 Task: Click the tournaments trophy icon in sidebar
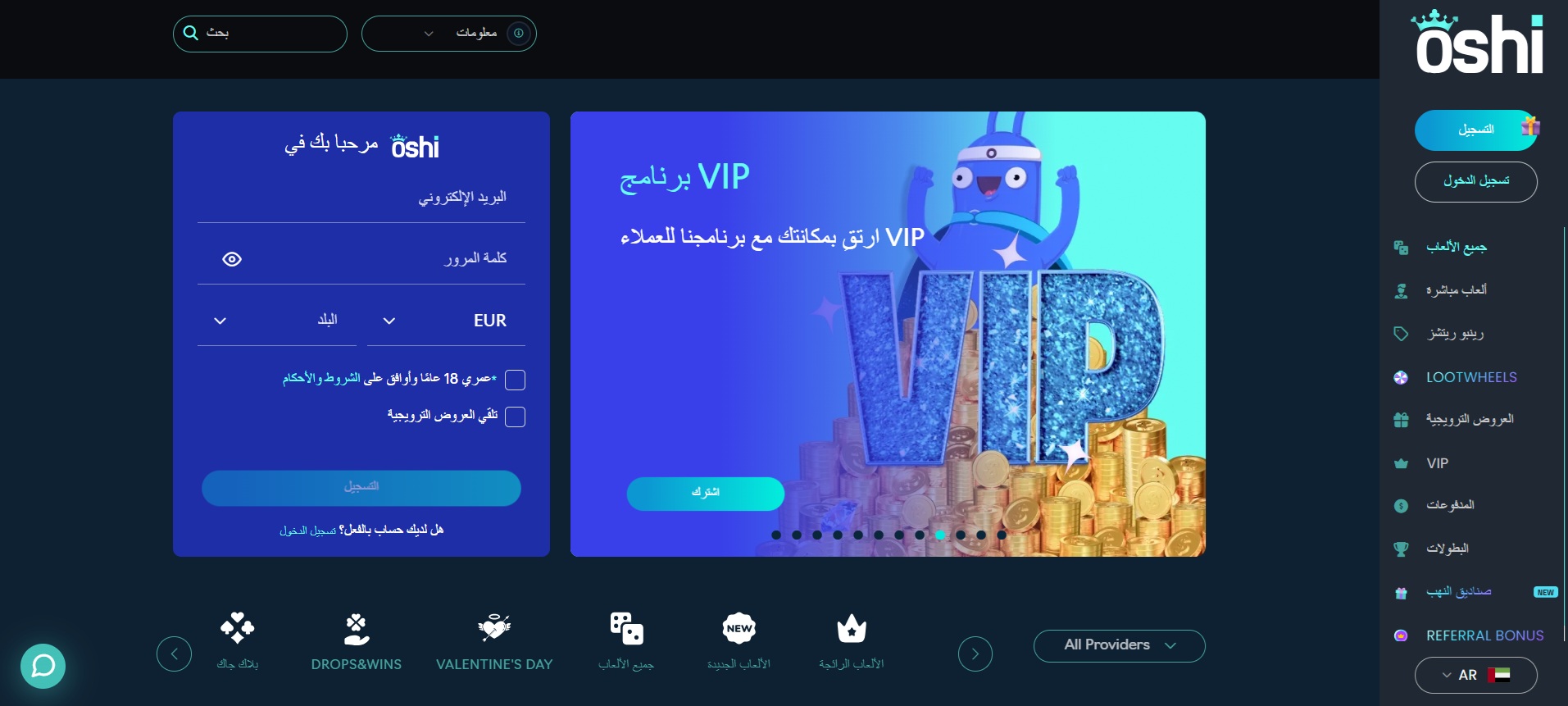[x=1401, y=549]
